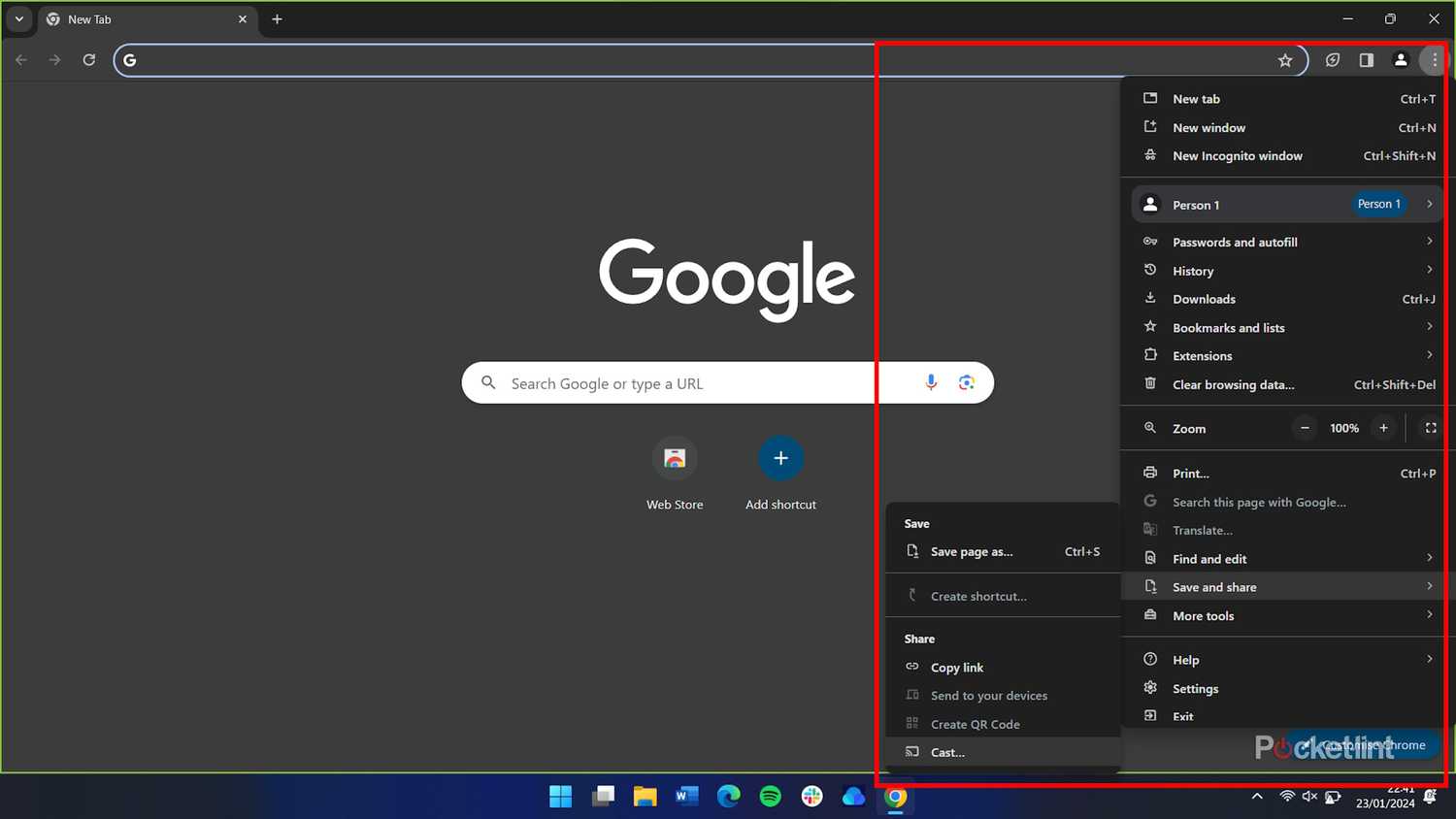The height and width of the screenshot is (819, 1456).
Task: Expand Bookmarks and lists submenu
Action: pyautogui.click(x=1228, y=327)
